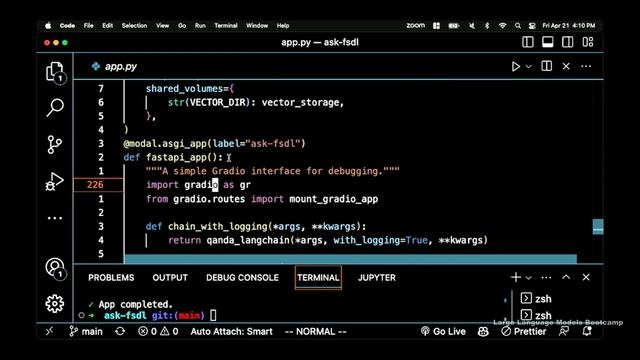Screen dimensions: 640x360
Task: Switch to the JUPYTER panel tab
Action: coord(377,278)
